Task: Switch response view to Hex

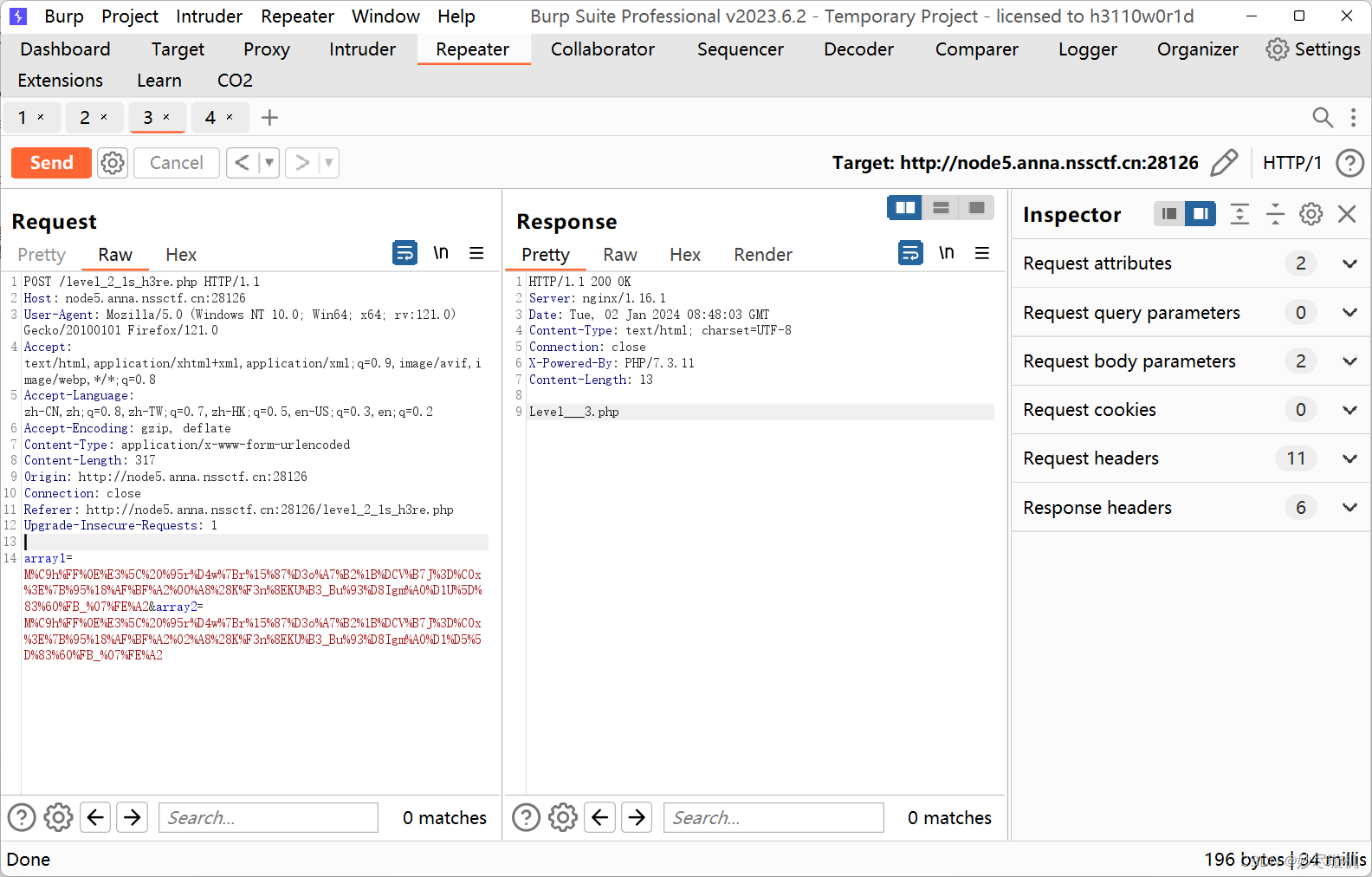Action: coord(685,255)
